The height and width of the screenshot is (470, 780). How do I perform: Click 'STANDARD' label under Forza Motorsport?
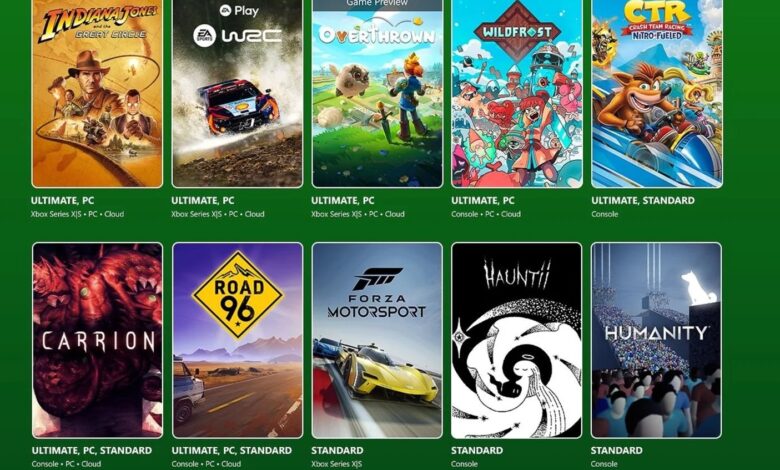click(x=337, y=451)
